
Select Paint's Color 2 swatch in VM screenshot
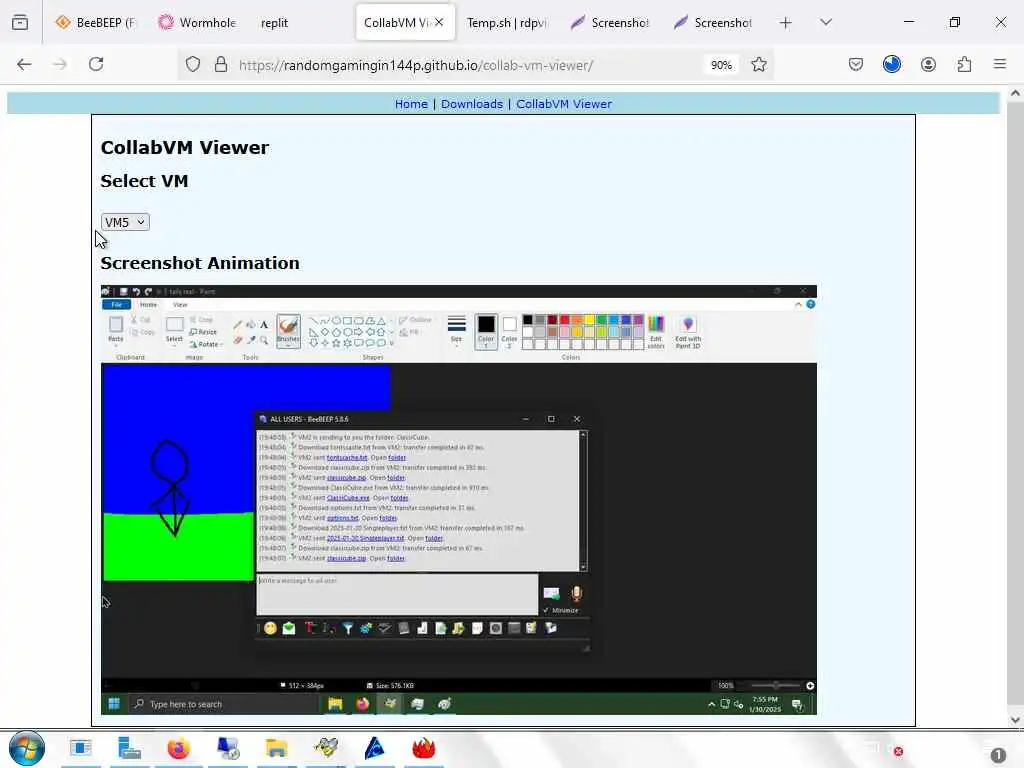coord(509,330)
